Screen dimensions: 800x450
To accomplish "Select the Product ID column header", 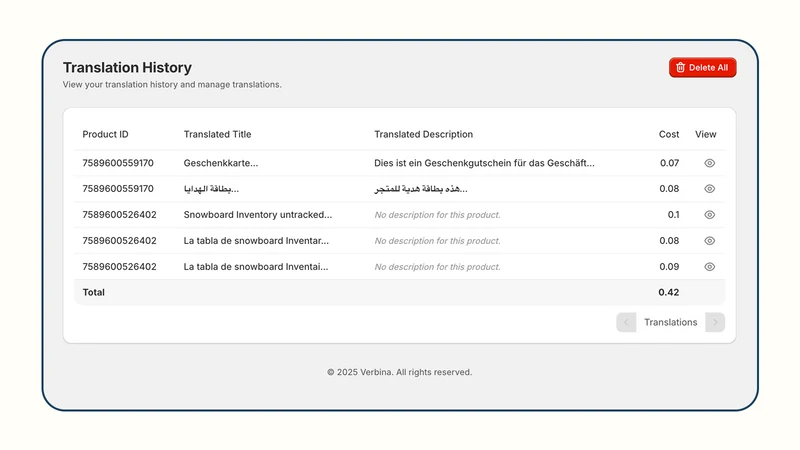I will 105,134.
